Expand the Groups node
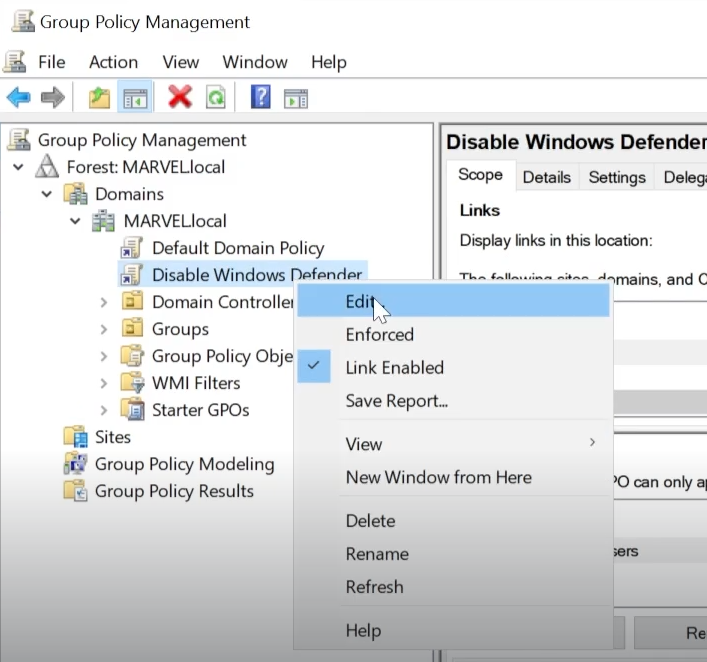707x662 pixels. tap(104, 329)
